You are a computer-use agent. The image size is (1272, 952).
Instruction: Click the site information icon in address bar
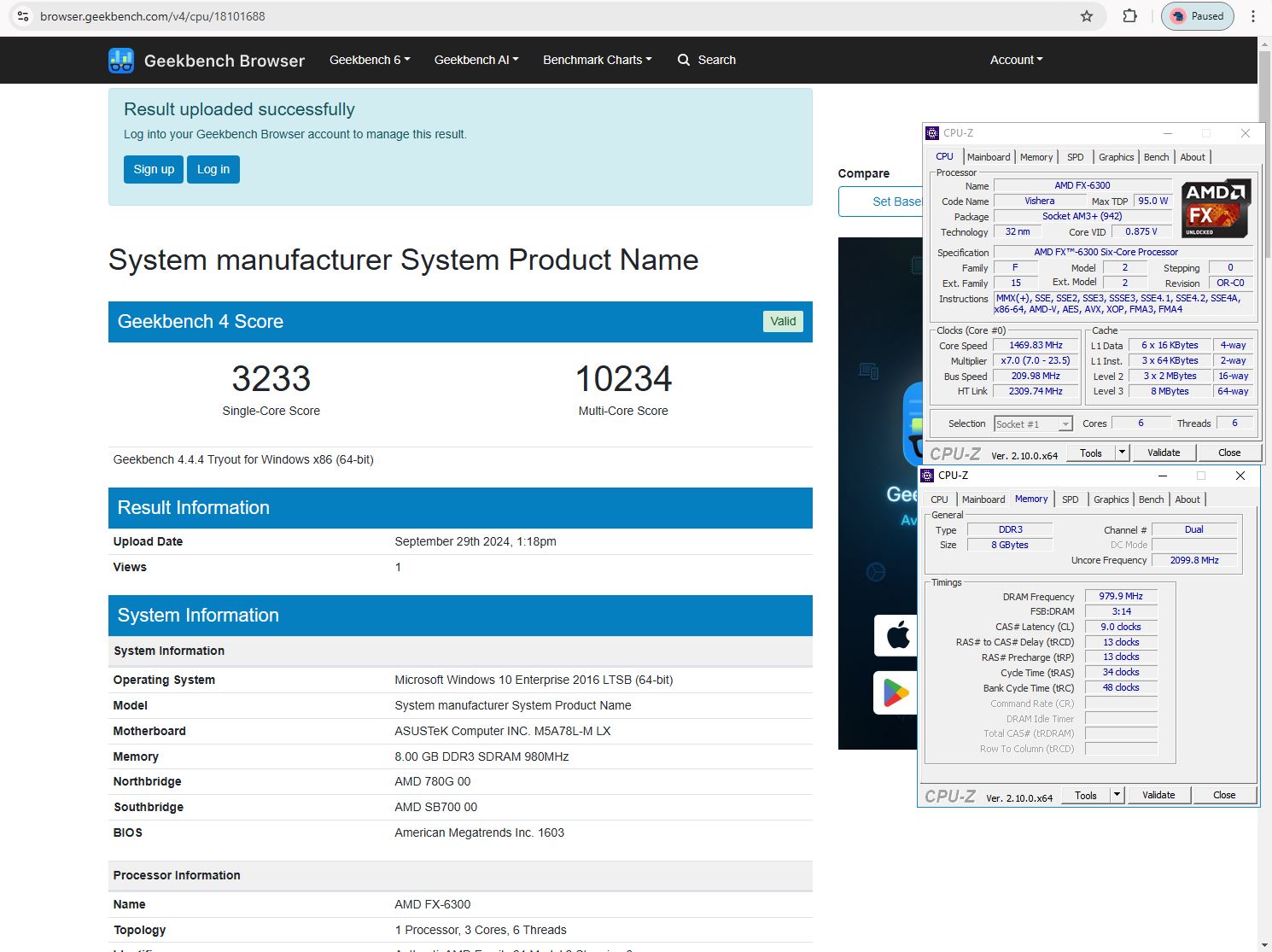coord(23,16)
